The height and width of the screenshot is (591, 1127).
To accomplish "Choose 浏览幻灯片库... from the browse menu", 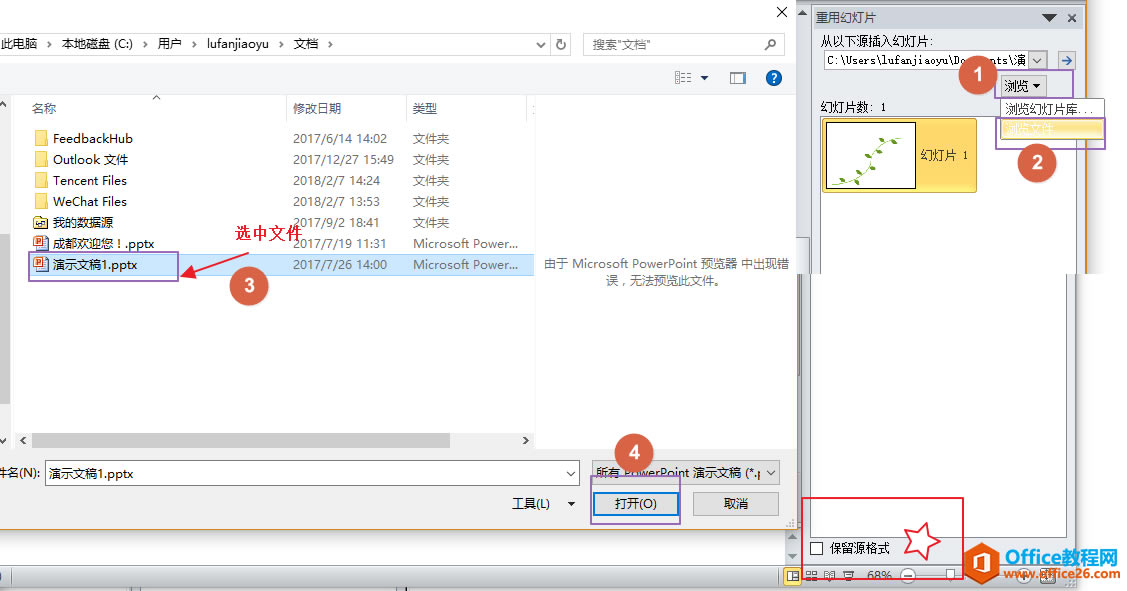I will click(x=1052, y=109).
